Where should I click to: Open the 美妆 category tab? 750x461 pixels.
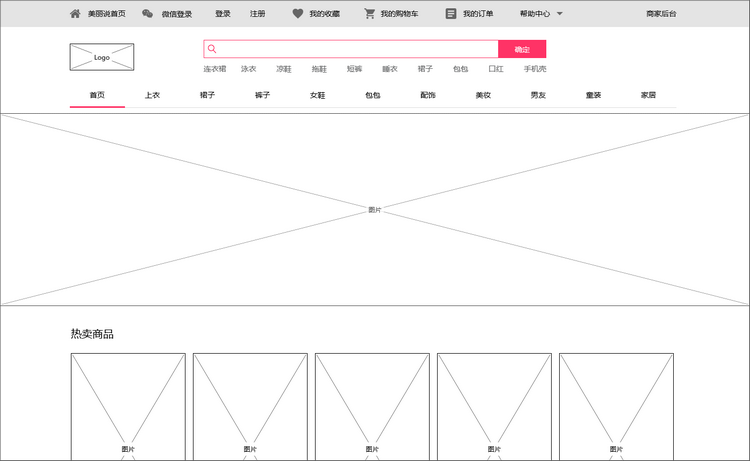pos(483,95)
